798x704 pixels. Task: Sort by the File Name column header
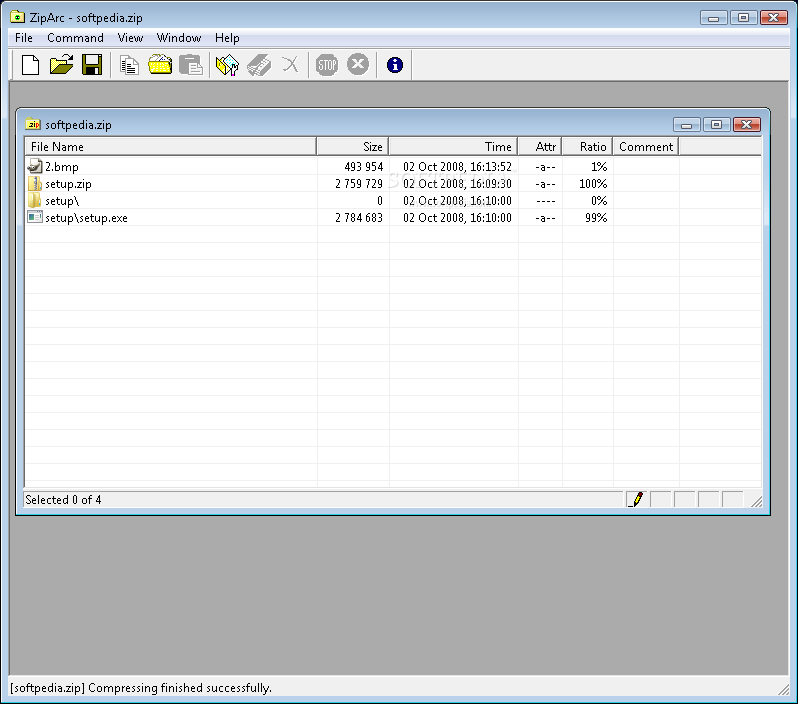[x=170, y=147]
